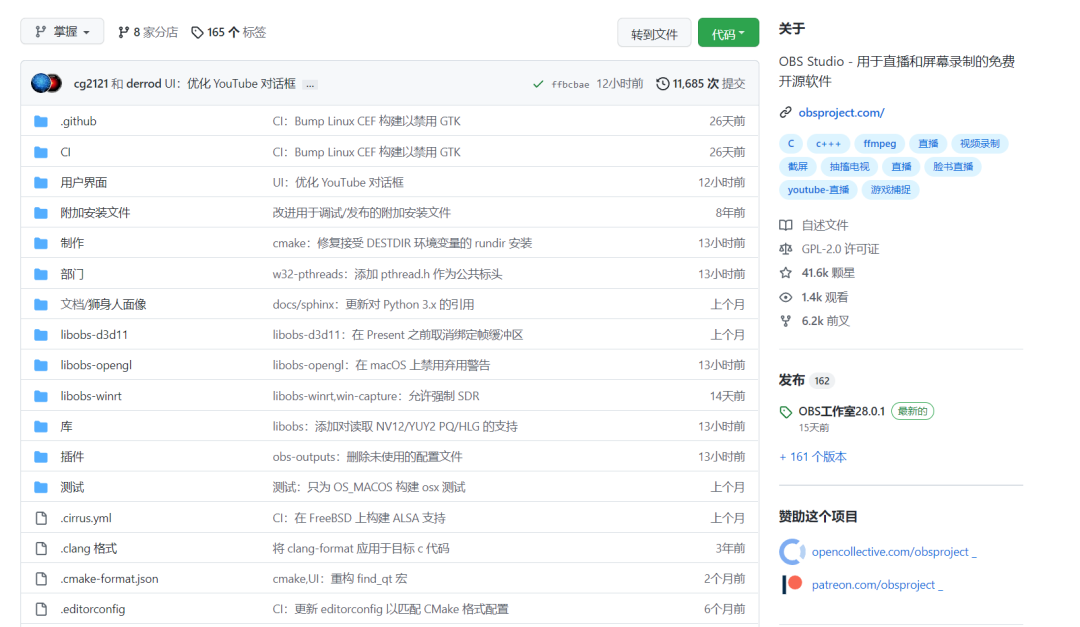Select the 游戏捕捉 topic tag
The height and width of the screenshot is (627, 1080).
click(891, 189)
